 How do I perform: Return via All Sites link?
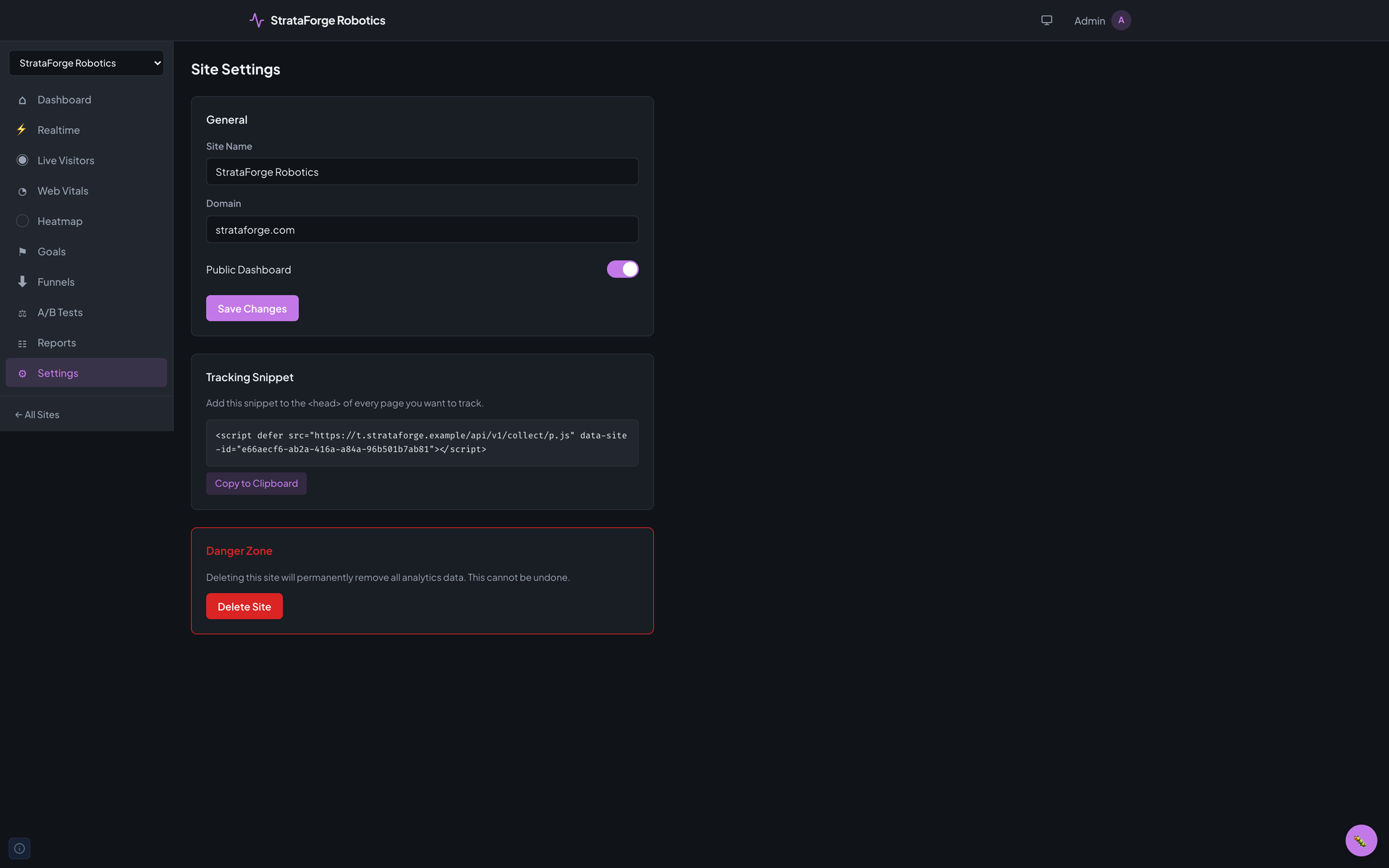[37, 414]
